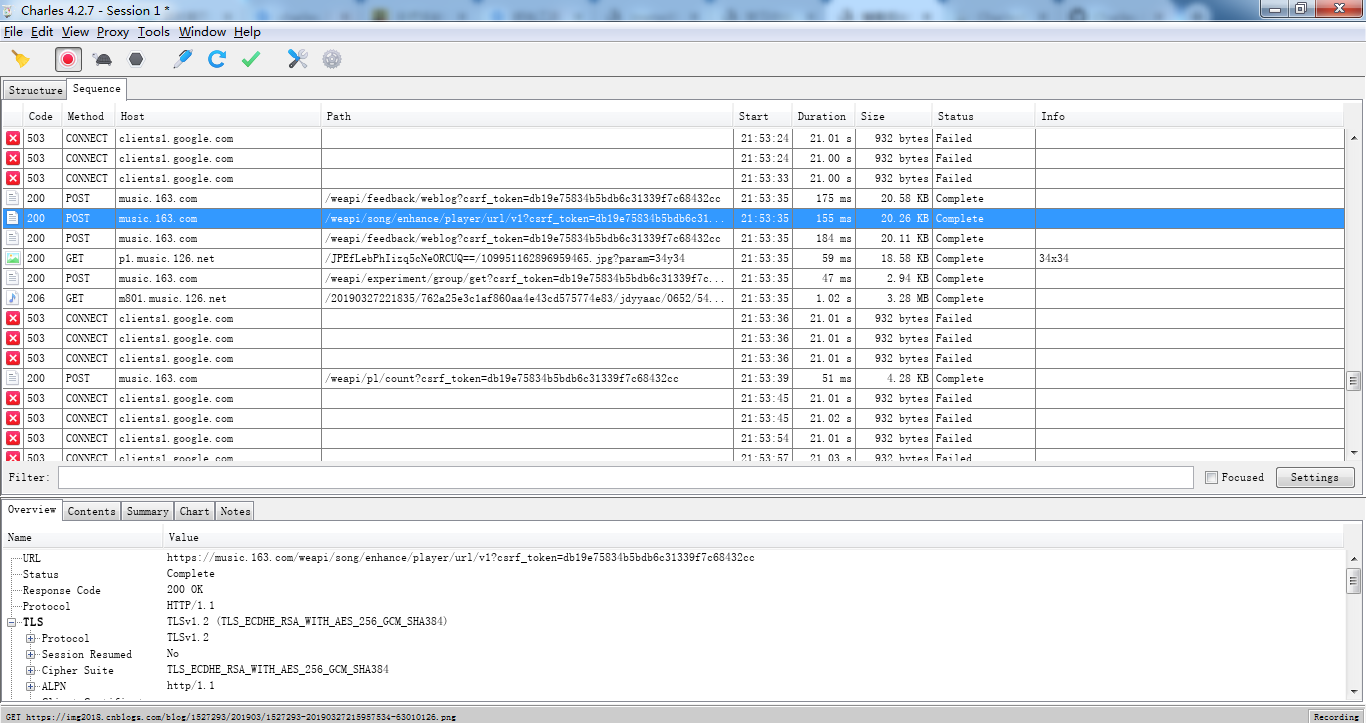The image size is (1366, 723).
Task: Enable the Focused checkbox
Action: tap(1212, 478)
